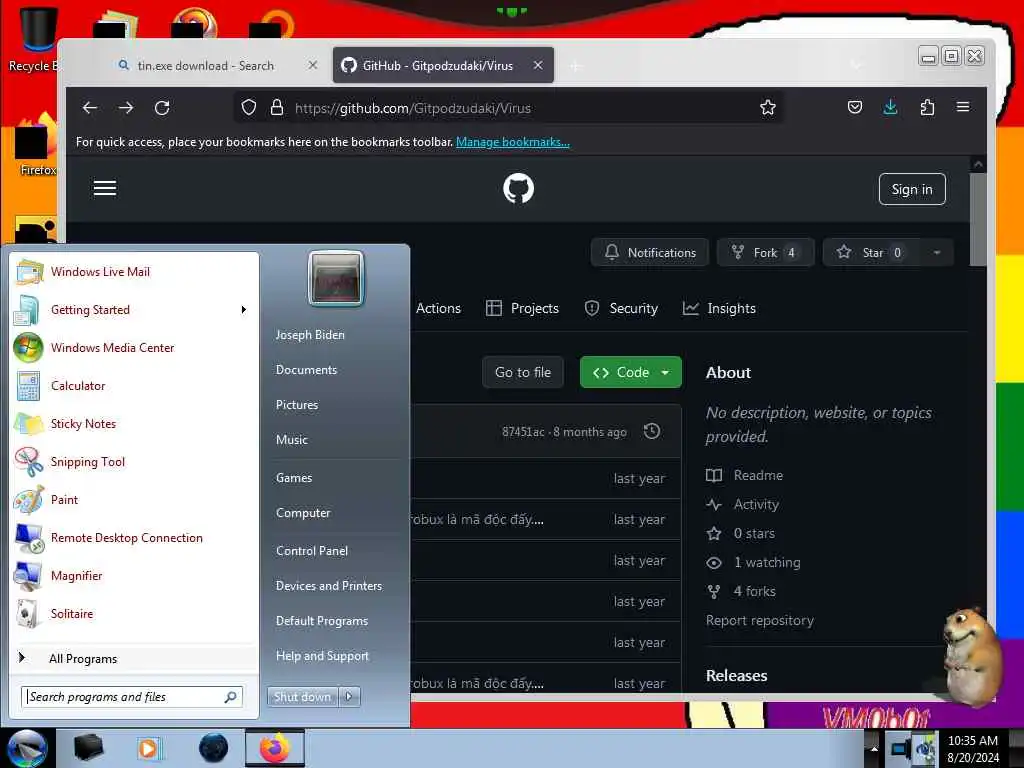
Task: Open the Star lists dropdown arrow
Action: [x=936, y=253]
